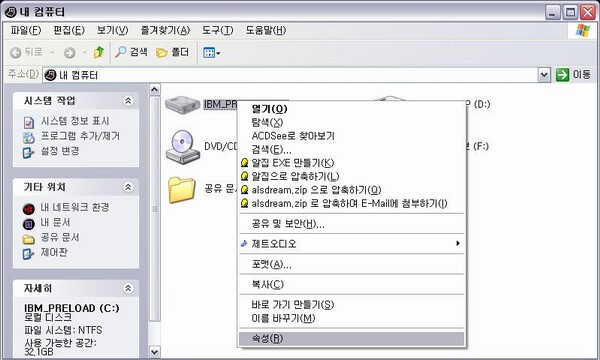Viewport: 600px width, 360px height.
Task: Select the DVD/CD drive icon
Action: pyautogui.click(x=183, y=147)
